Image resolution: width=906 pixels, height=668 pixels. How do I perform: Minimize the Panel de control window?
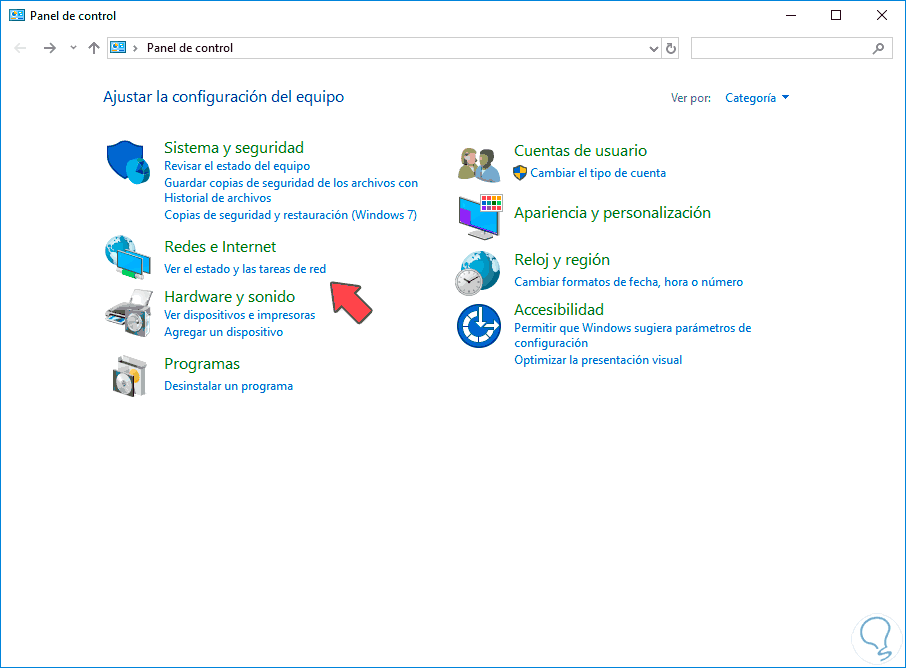click(791, 16)
